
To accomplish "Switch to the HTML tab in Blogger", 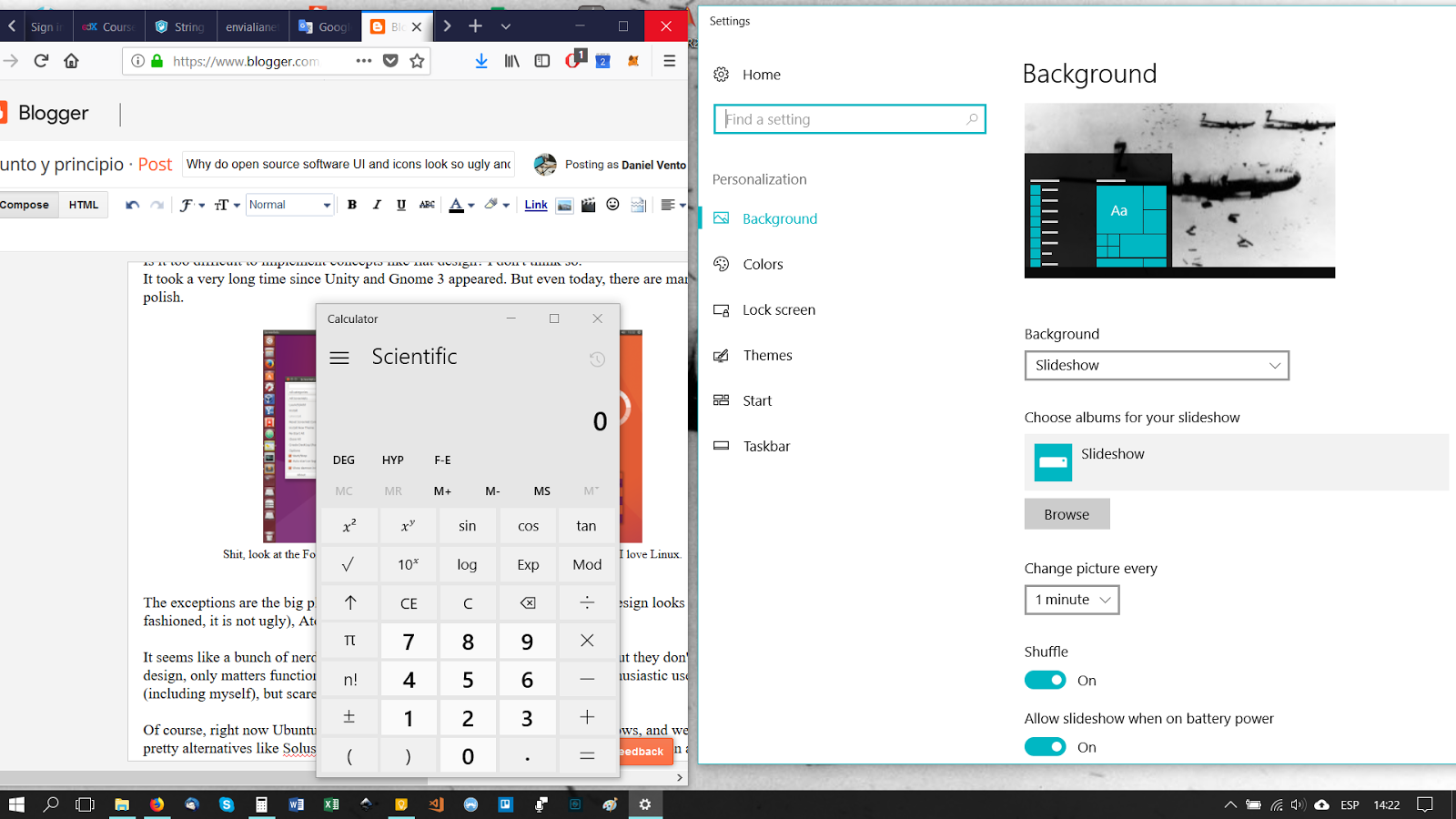I will click(83, 205).
